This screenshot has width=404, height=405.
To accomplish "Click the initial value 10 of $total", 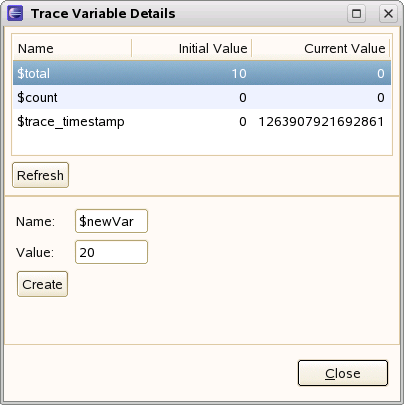I will coord(239,73).
